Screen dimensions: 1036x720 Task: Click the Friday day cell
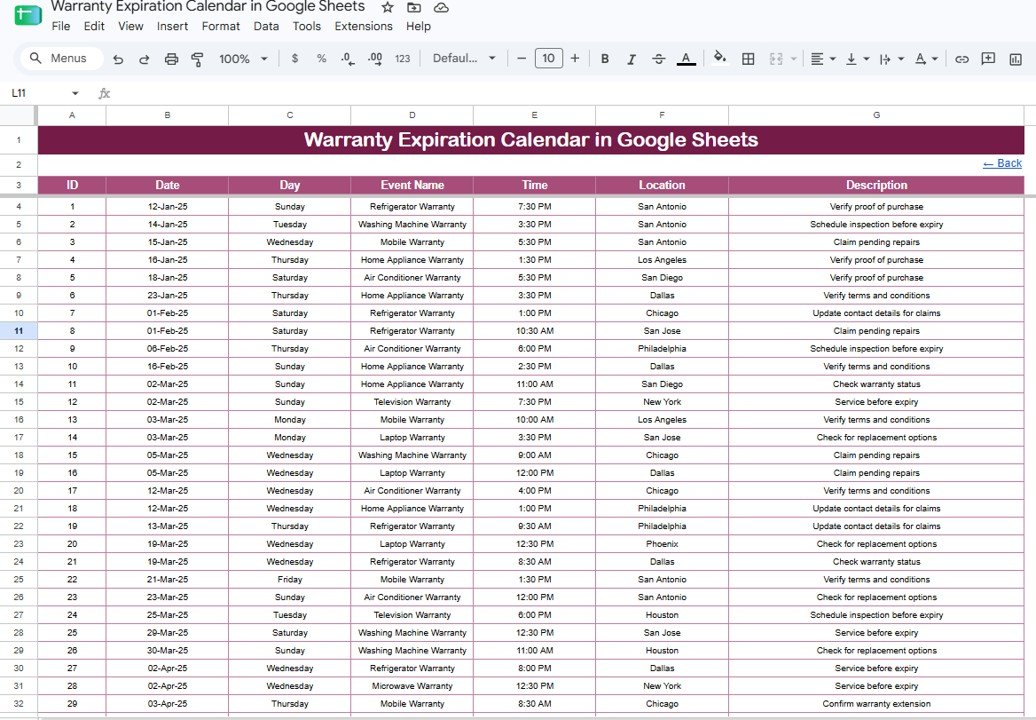pyautogui.click(x=289, y=580)
